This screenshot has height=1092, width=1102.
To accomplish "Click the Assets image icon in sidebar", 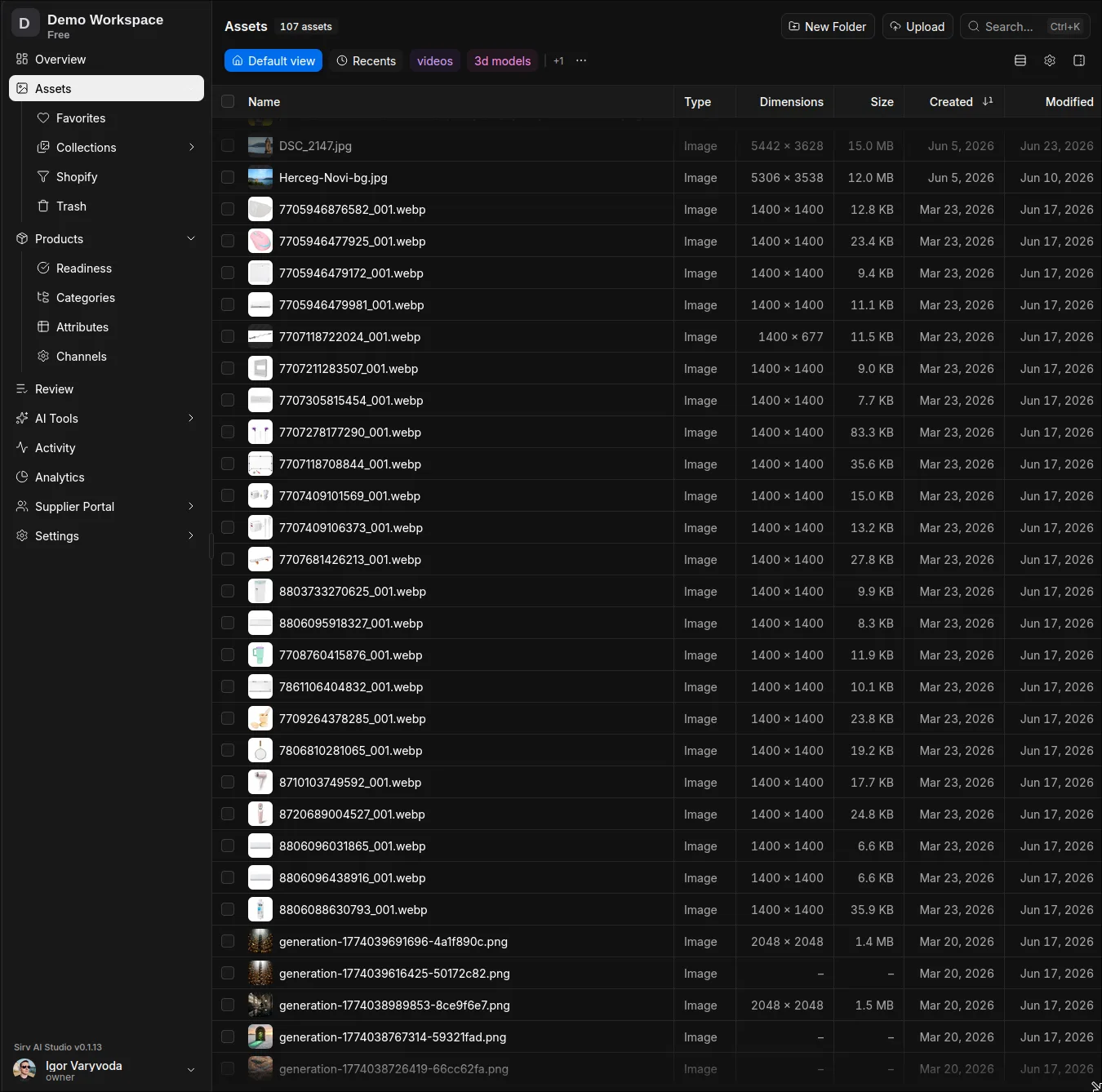I will pyautogui.click(x=22, y=89).
